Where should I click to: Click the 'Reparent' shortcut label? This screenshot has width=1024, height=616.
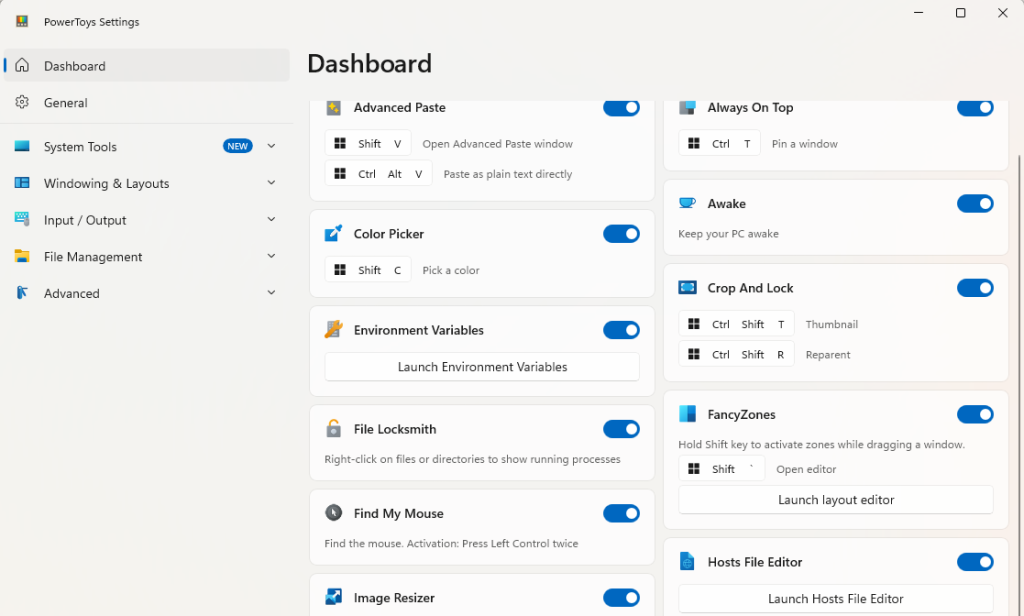pyautogui.click(x=827, y=355)
